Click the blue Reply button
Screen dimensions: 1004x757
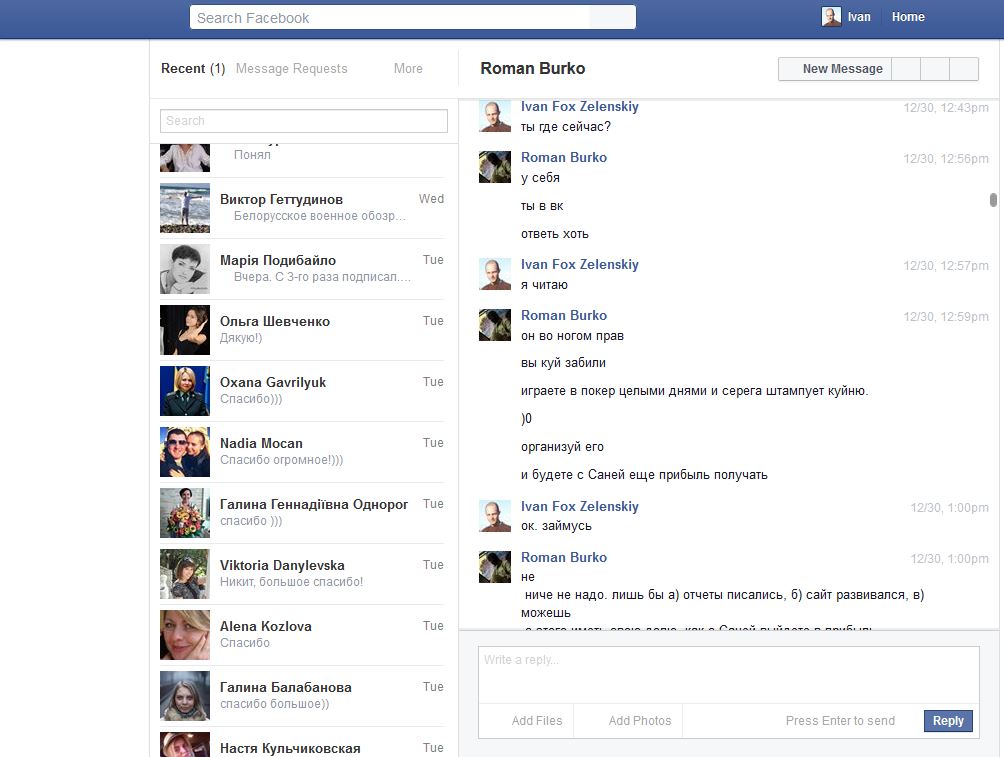click(948, 721)
